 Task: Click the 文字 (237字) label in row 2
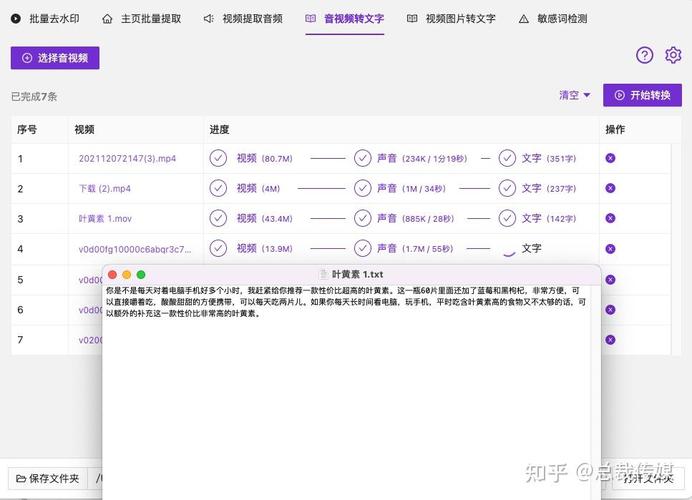pyautogui.click(x=549, y=188)
